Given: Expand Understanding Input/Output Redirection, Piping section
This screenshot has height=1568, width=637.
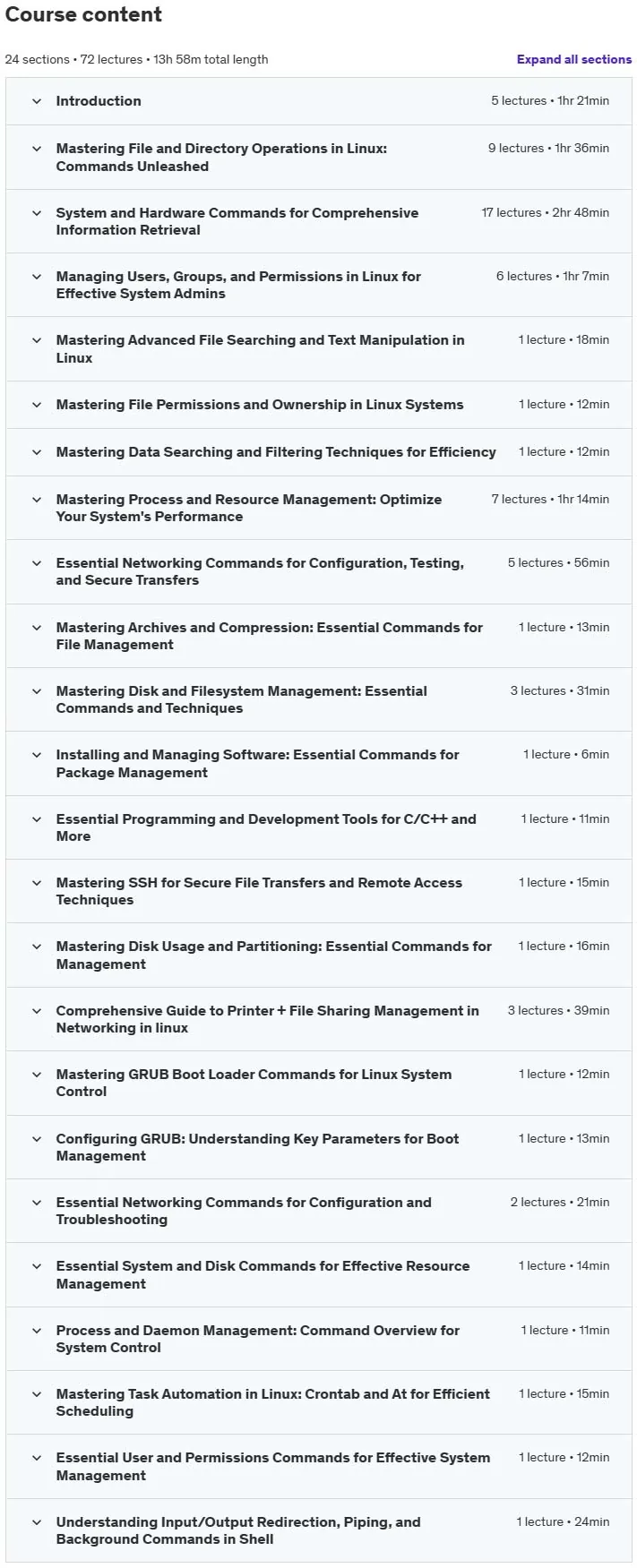Looking at the screenshot, I should coord(319,1531).
